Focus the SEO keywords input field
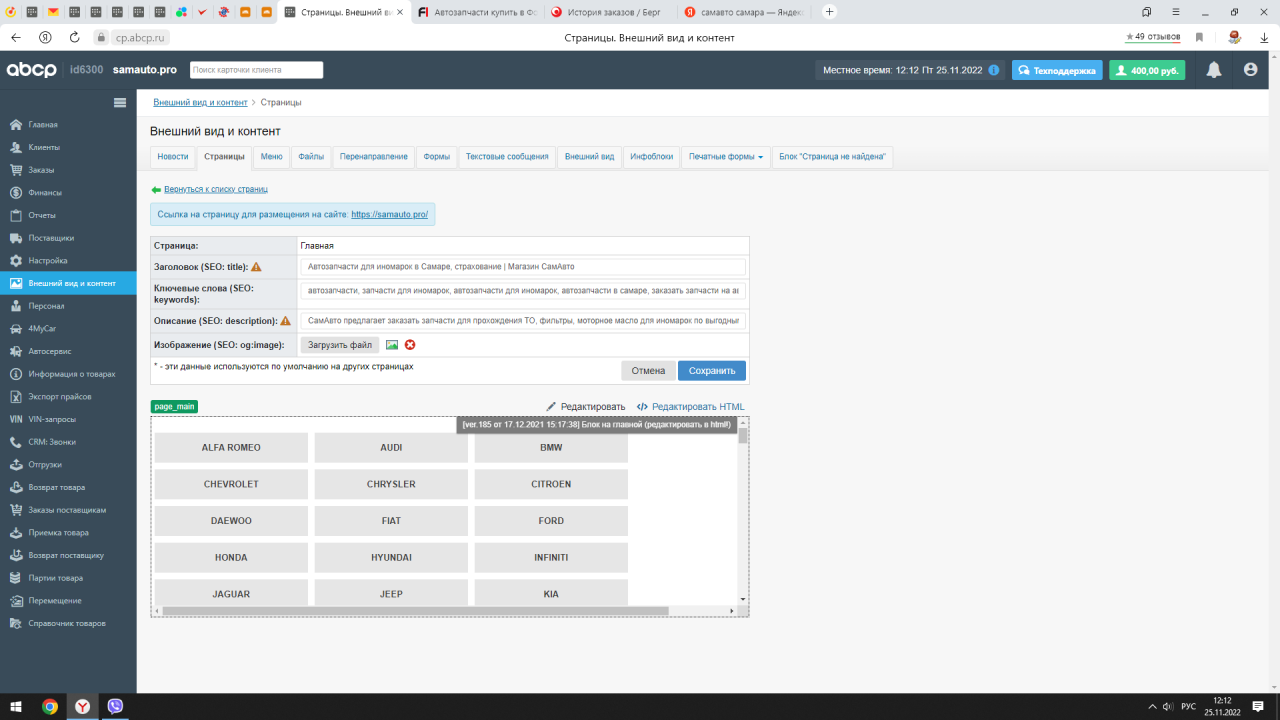 pos(523,291)
